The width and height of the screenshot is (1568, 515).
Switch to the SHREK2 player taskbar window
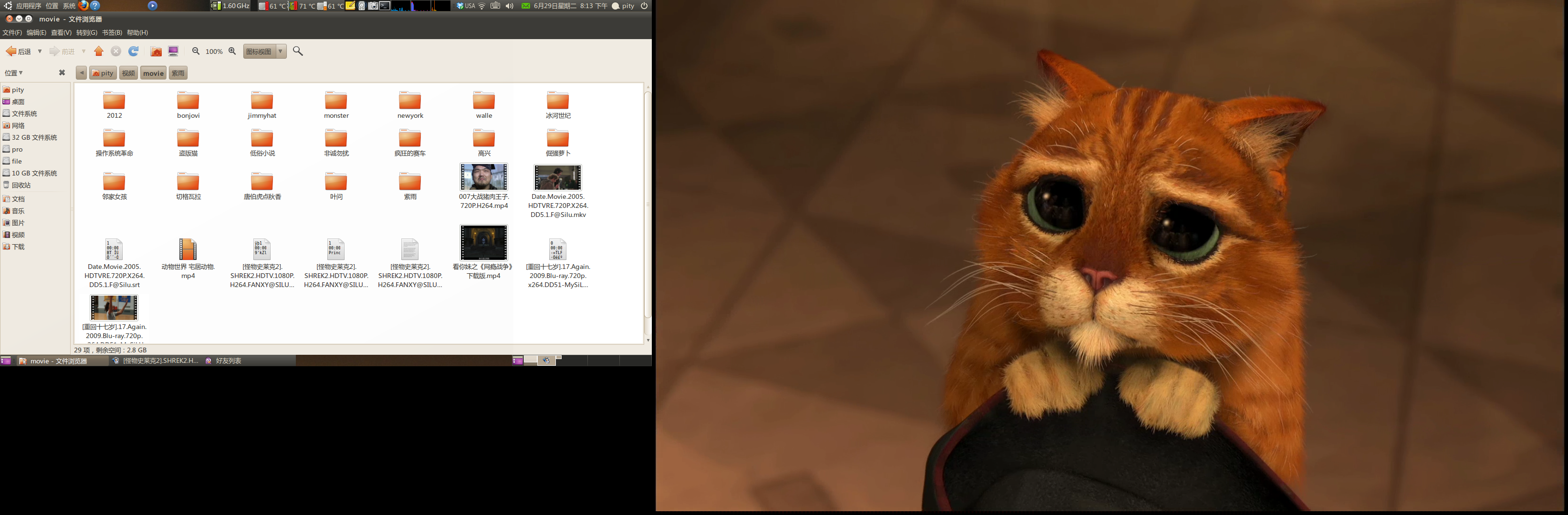156,361
